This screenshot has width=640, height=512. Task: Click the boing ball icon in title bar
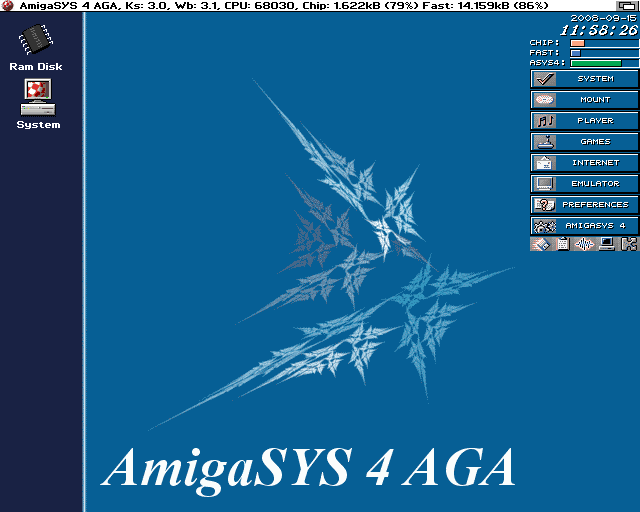point(8,6)
